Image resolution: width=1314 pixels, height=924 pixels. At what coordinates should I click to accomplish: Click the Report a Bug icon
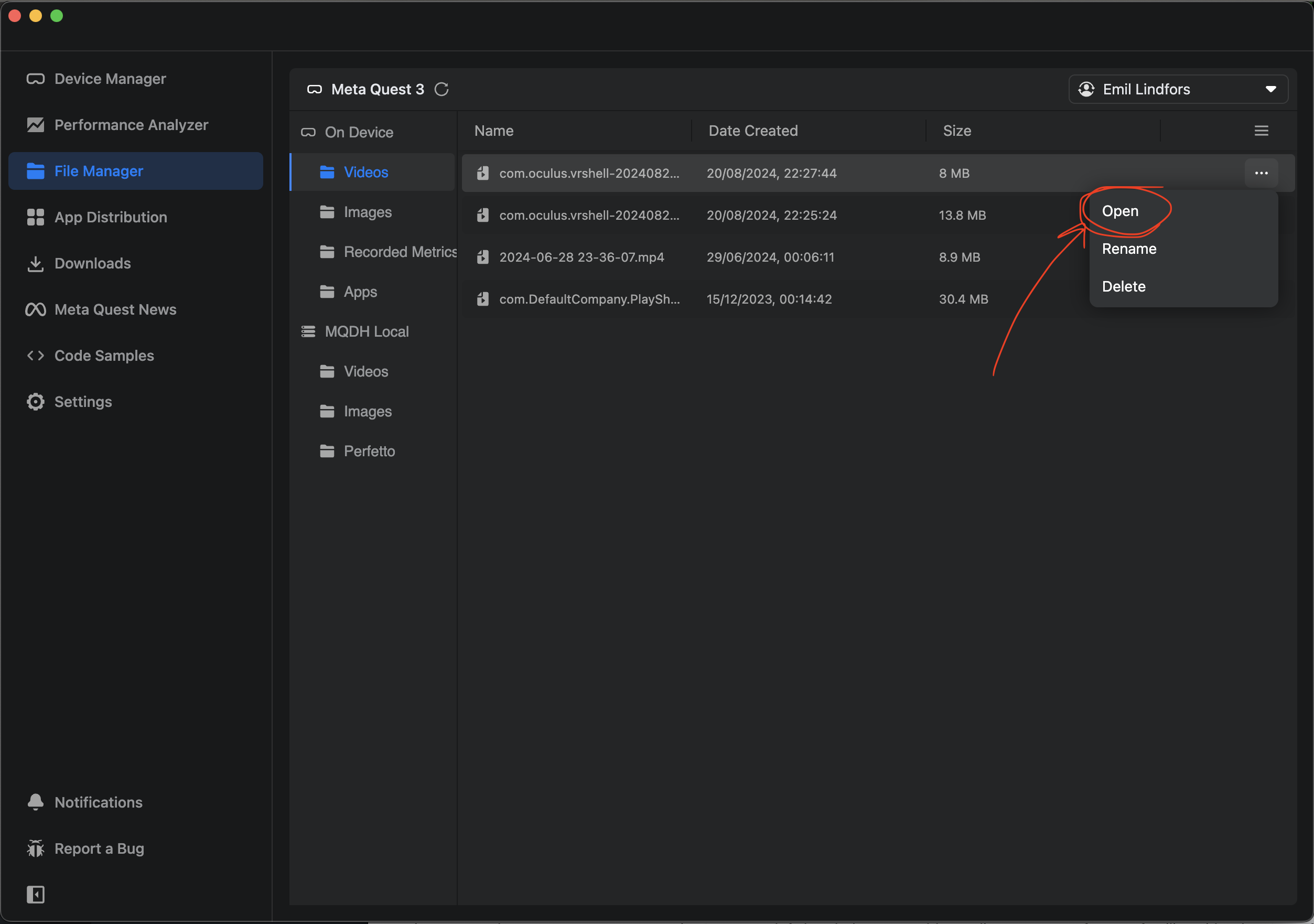point(36,848)
